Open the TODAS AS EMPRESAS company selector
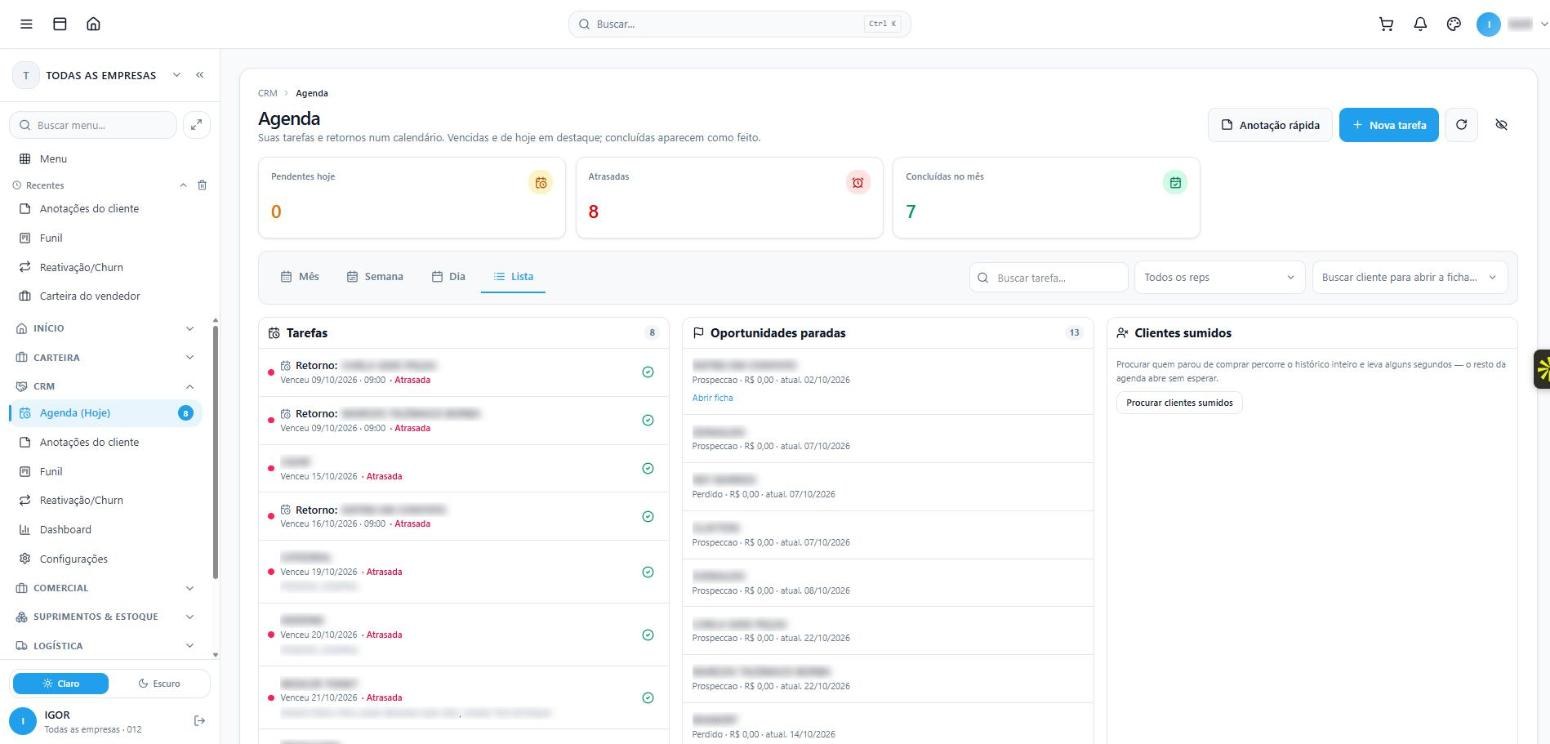 tap(97, 75)
